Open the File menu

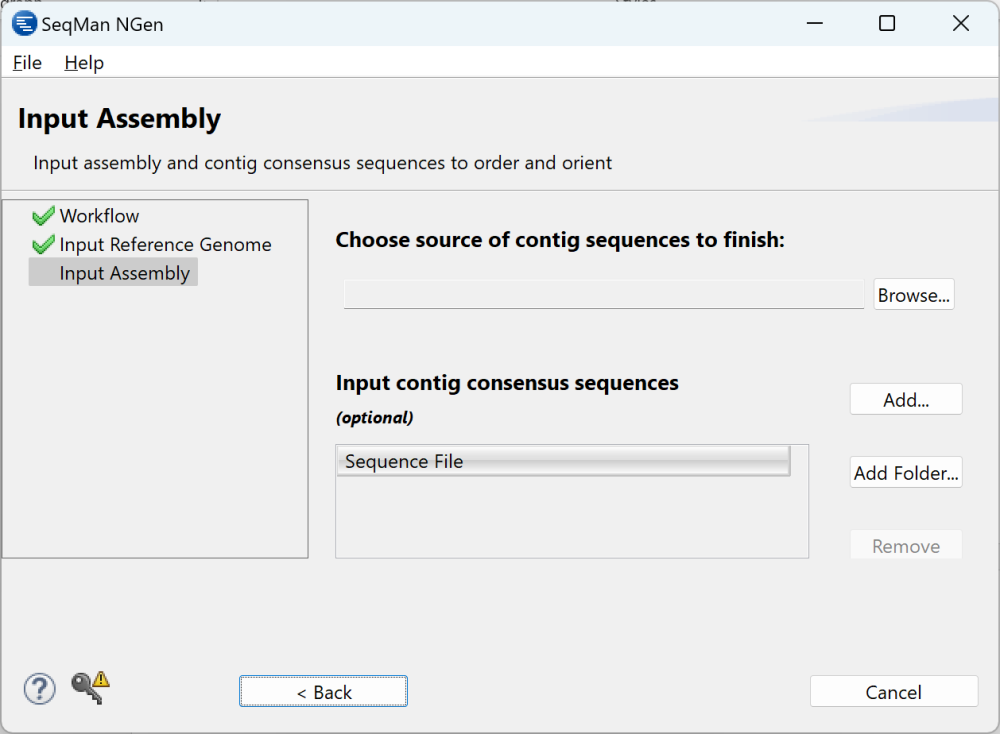(27, 62)
